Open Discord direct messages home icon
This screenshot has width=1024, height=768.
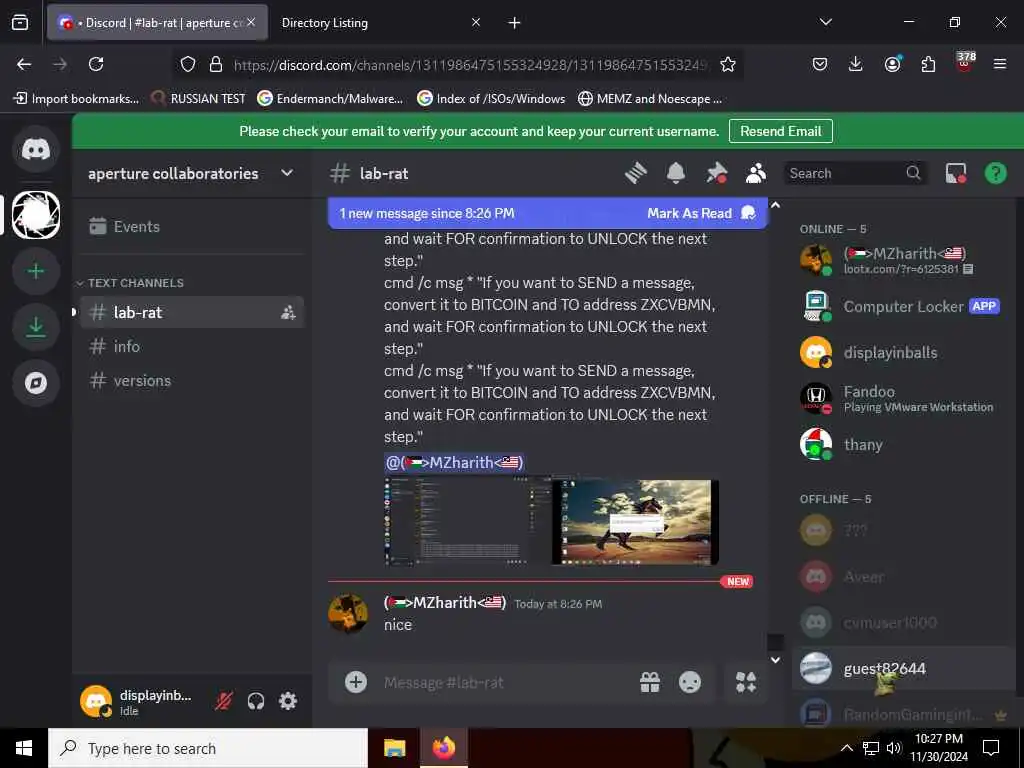[x=36, y=150]
